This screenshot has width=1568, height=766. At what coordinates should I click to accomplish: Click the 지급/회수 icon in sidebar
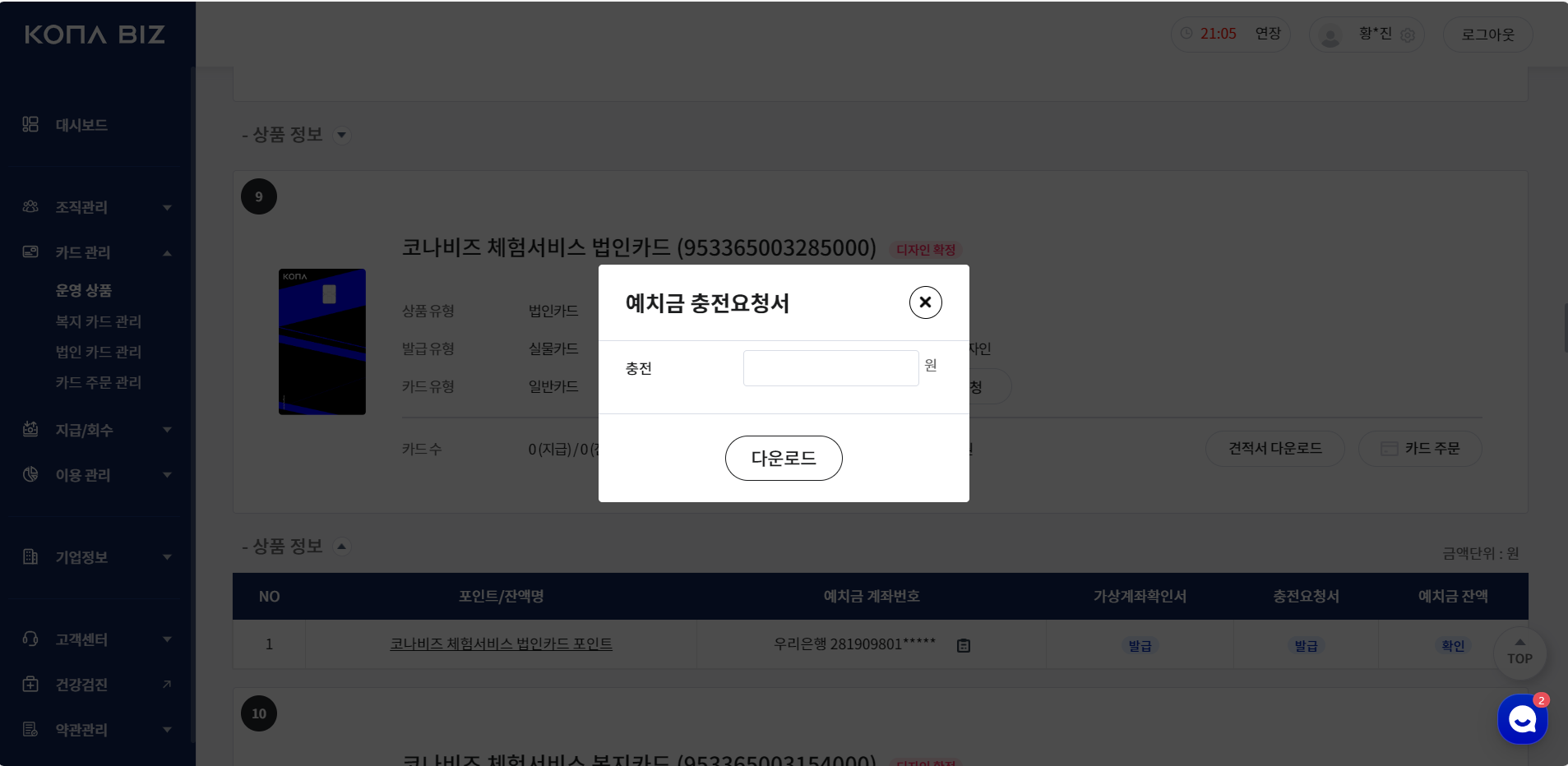coord(30,429)
